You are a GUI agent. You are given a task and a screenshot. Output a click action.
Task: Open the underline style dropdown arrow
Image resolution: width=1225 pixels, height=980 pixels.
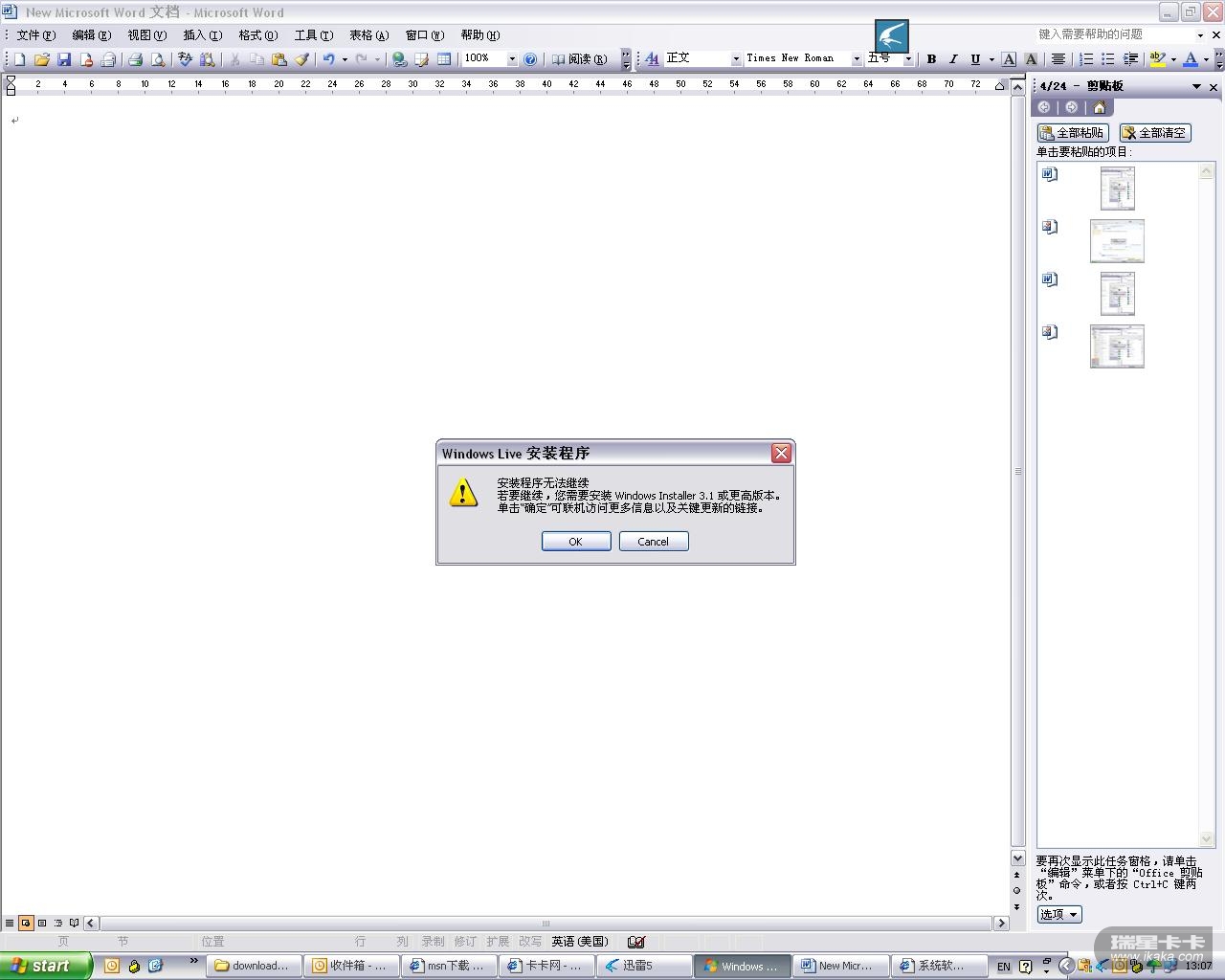991,59
